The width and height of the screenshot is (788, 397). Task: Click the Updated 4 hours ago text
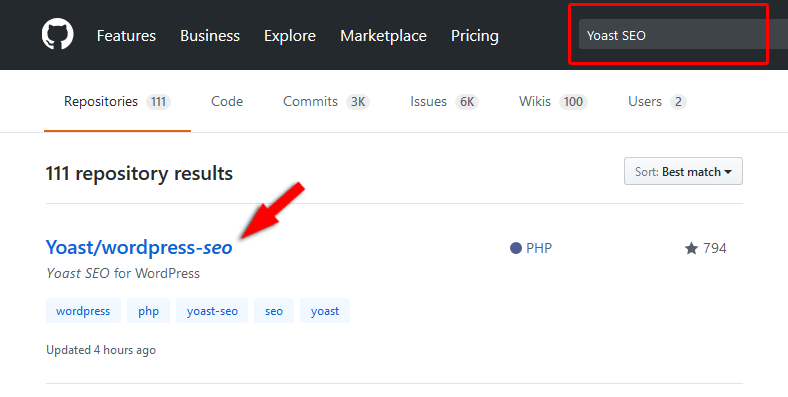101,350
